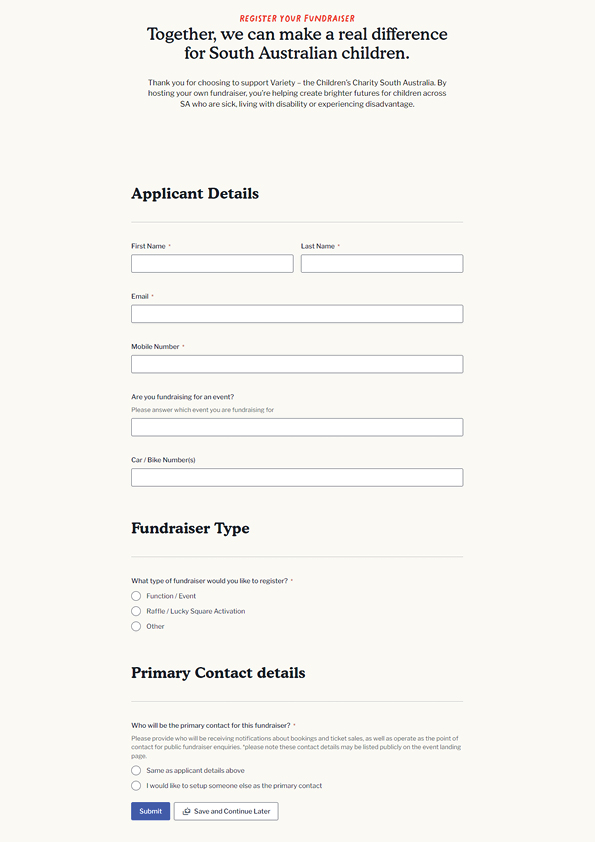
Task: Select the Email input box
Action: (297, 314)
